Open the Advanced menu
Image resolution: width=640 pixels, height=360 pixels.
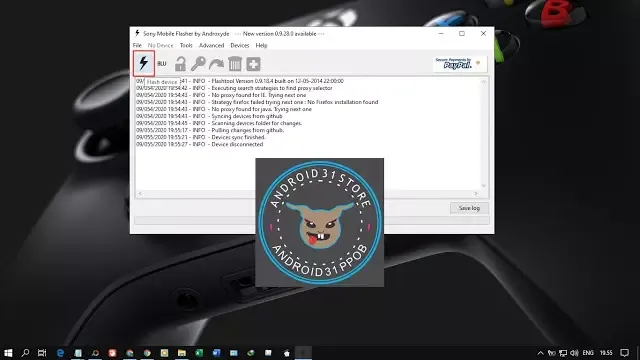pos(211,45)
